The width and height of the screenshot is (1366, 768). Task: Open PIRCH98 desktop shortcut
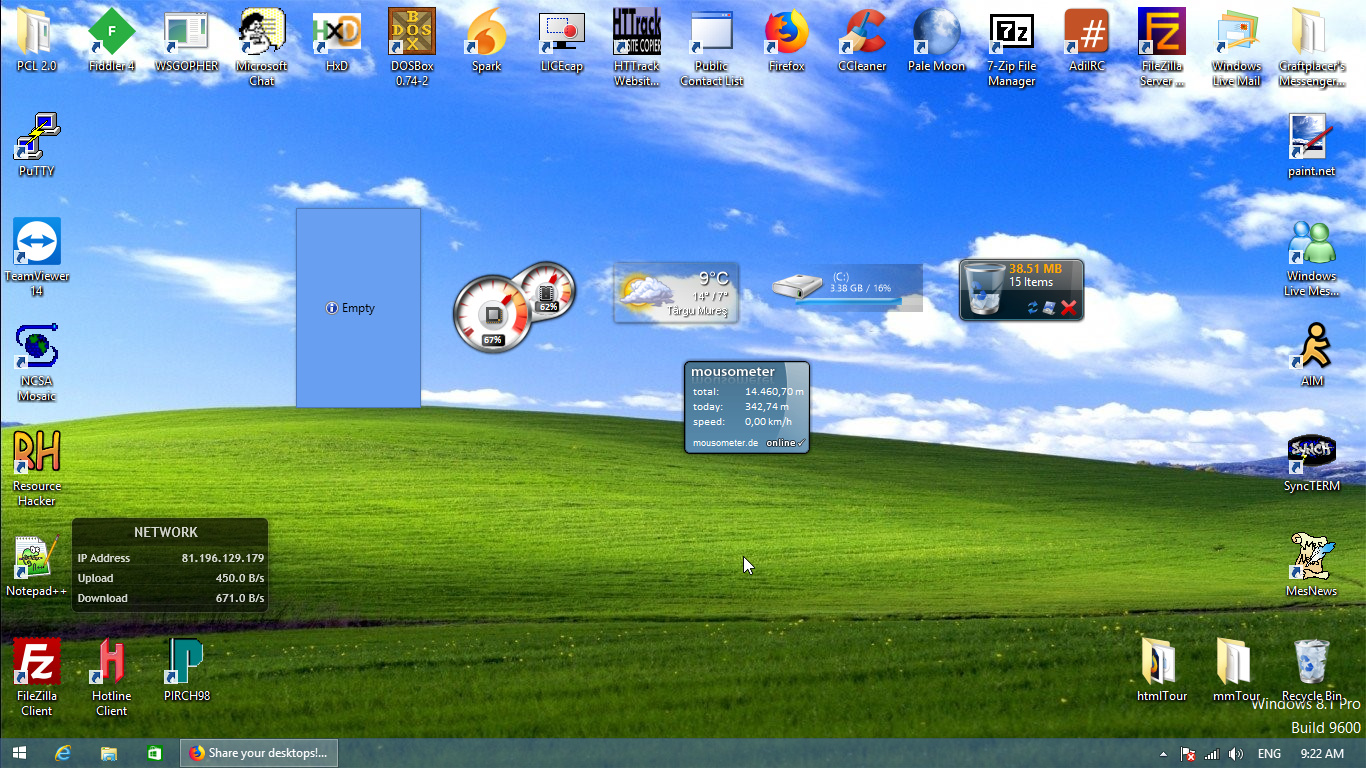[x=186, y=671]
